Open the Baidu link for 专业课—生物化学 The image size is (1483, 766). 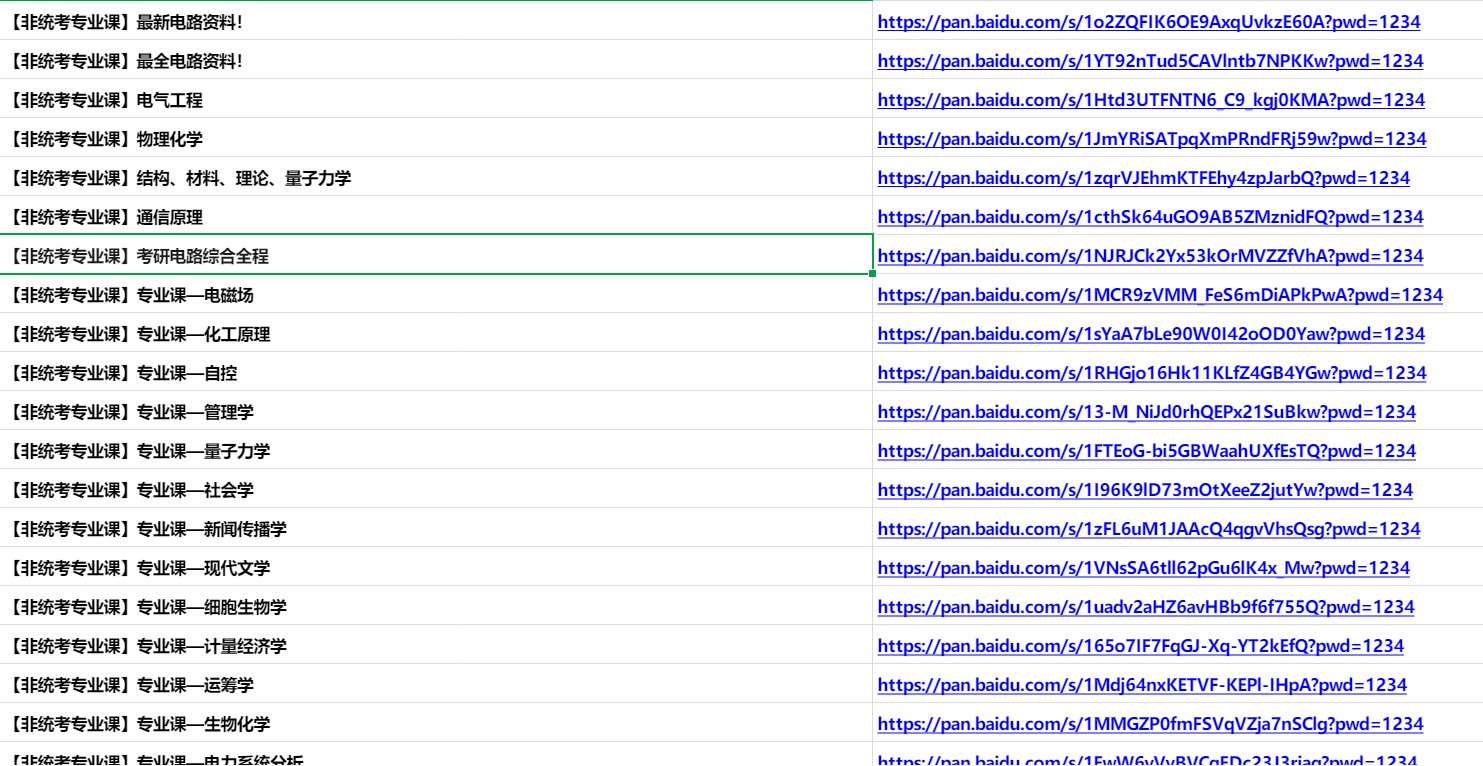point(1150,724)
